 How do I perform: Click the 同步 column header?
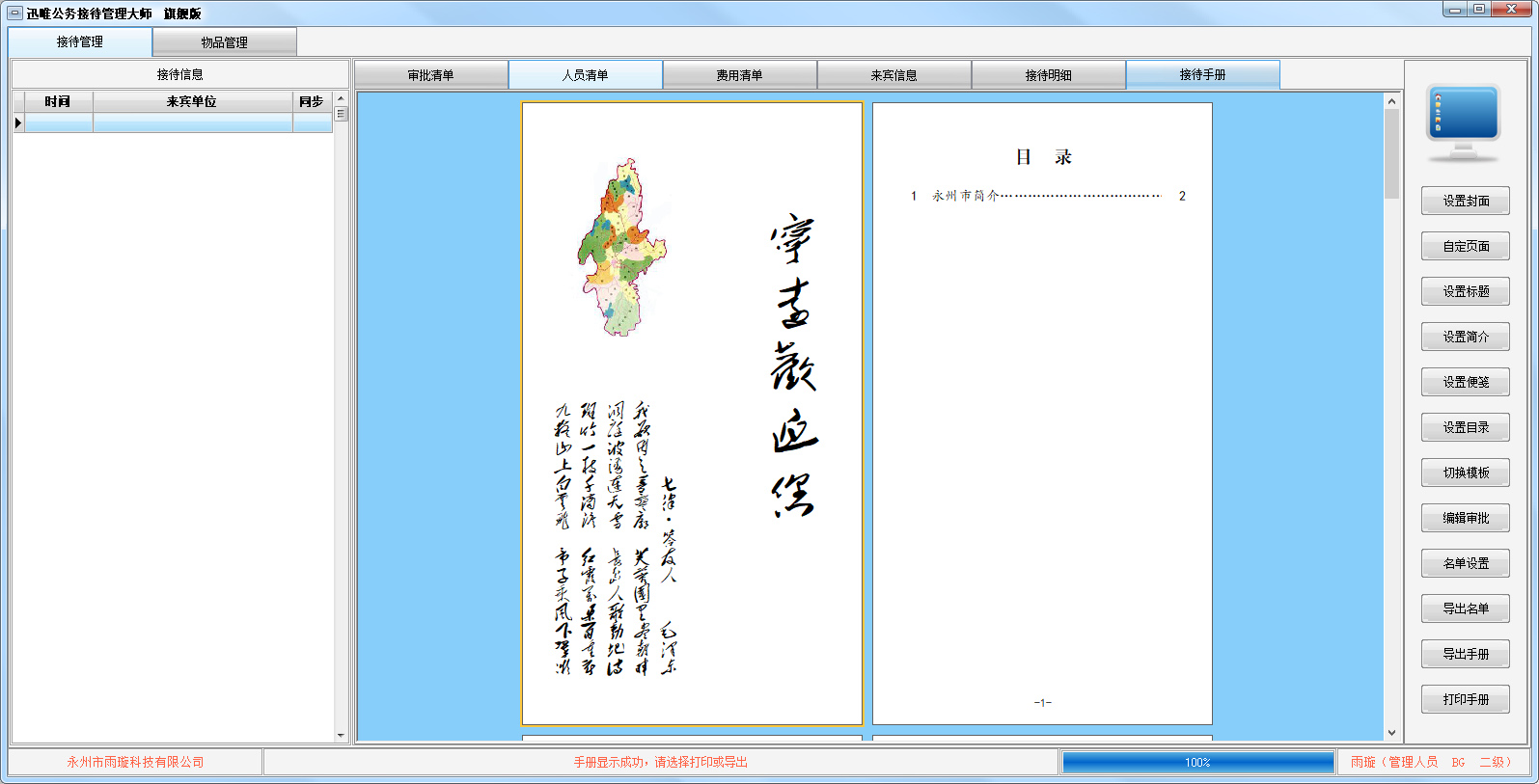(312, 101)
